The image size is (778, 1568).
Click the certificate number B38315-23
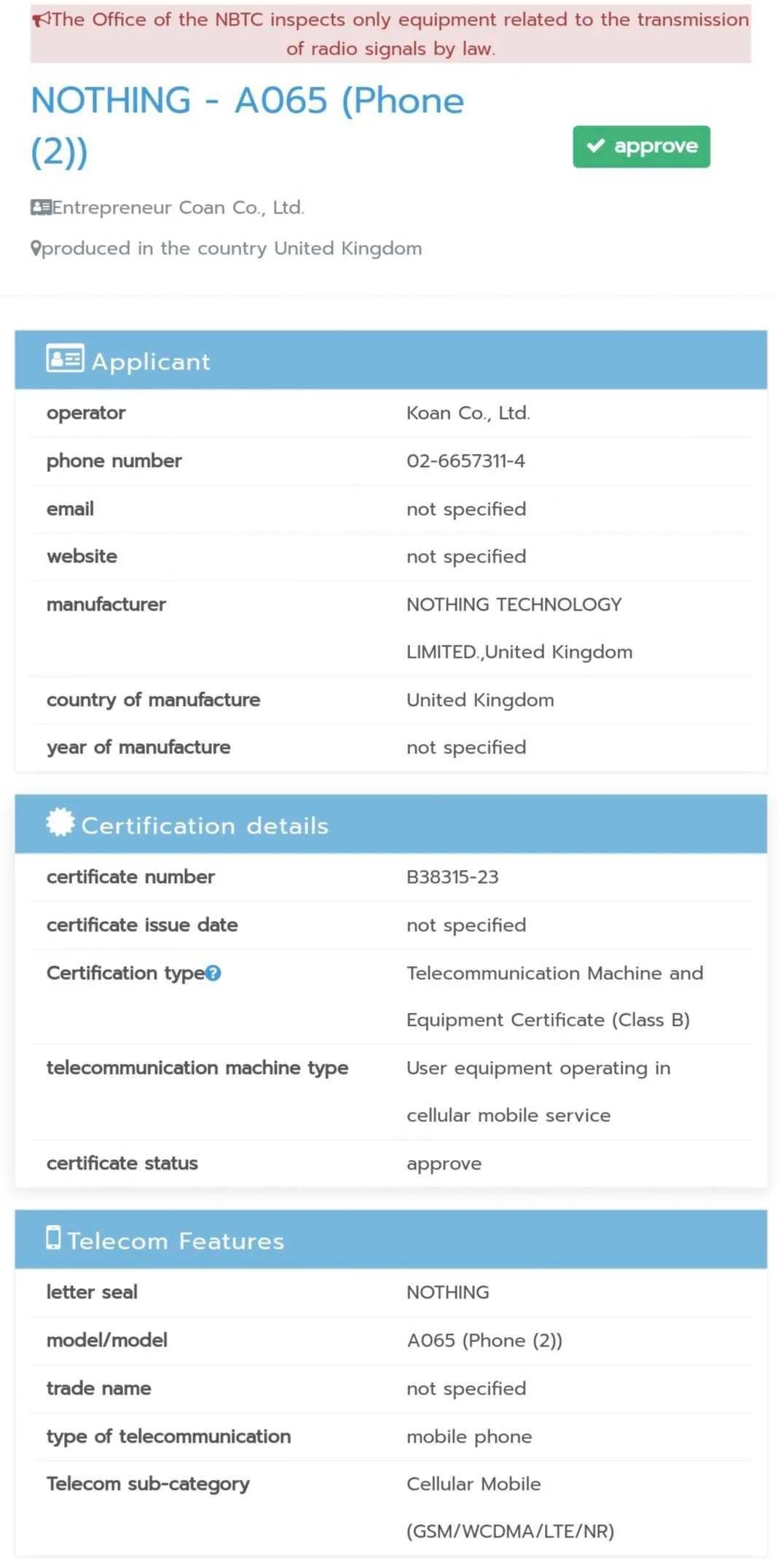coord(452,877)
